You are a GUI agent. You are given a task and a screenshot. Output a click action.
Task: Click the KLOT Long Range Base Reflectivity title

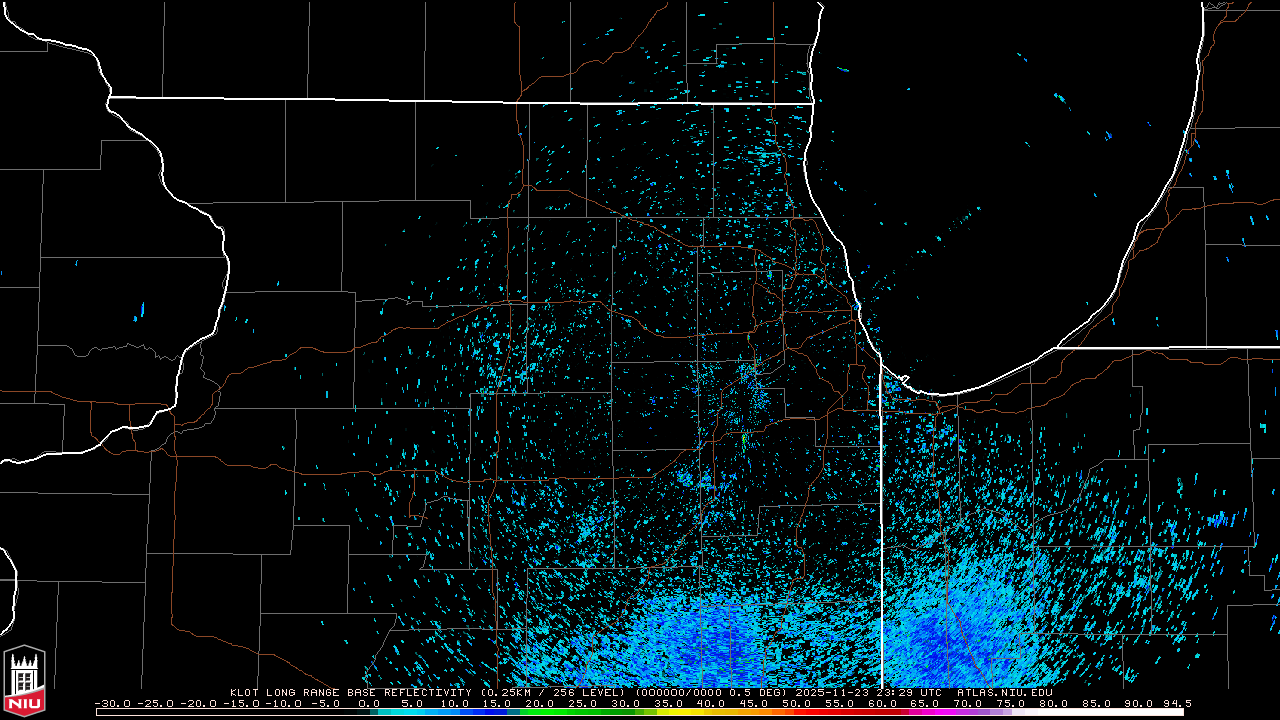(352, 692)
